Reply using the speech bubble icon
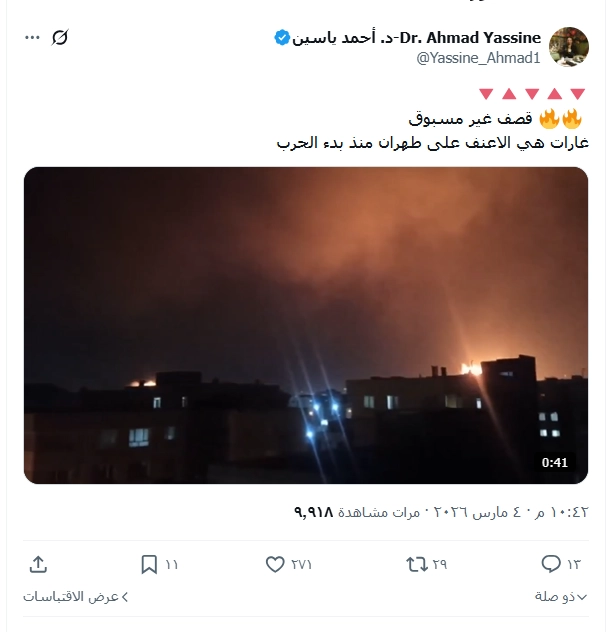The height and width of the screenshot is (632, 611). pyautogui.click(x=551, y=564)
